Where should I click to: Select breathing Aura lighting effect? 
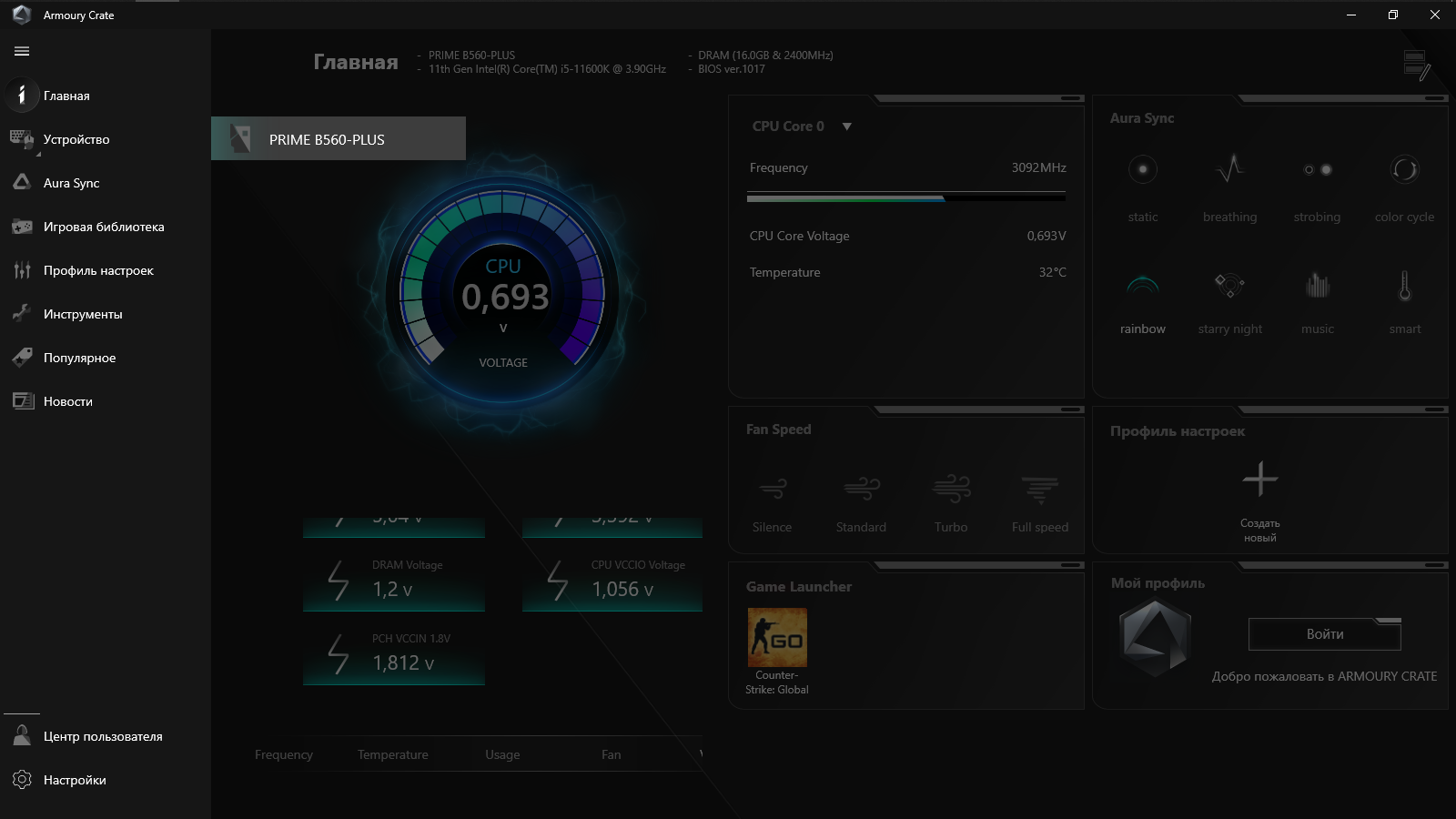[x=1230, y=187]
